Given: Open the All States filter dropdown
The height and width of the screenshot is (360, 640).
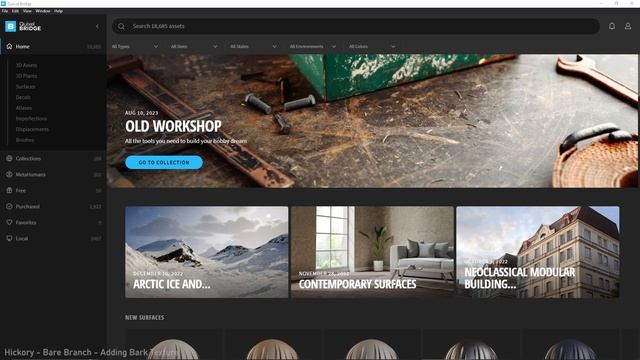Looking at the screenshot, I should coord(253,47).
